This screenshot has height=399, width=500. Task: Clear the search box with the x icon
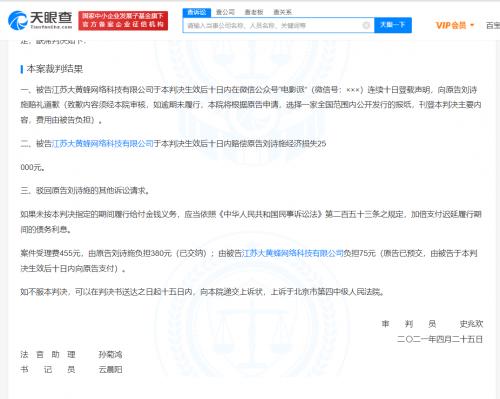366,25
